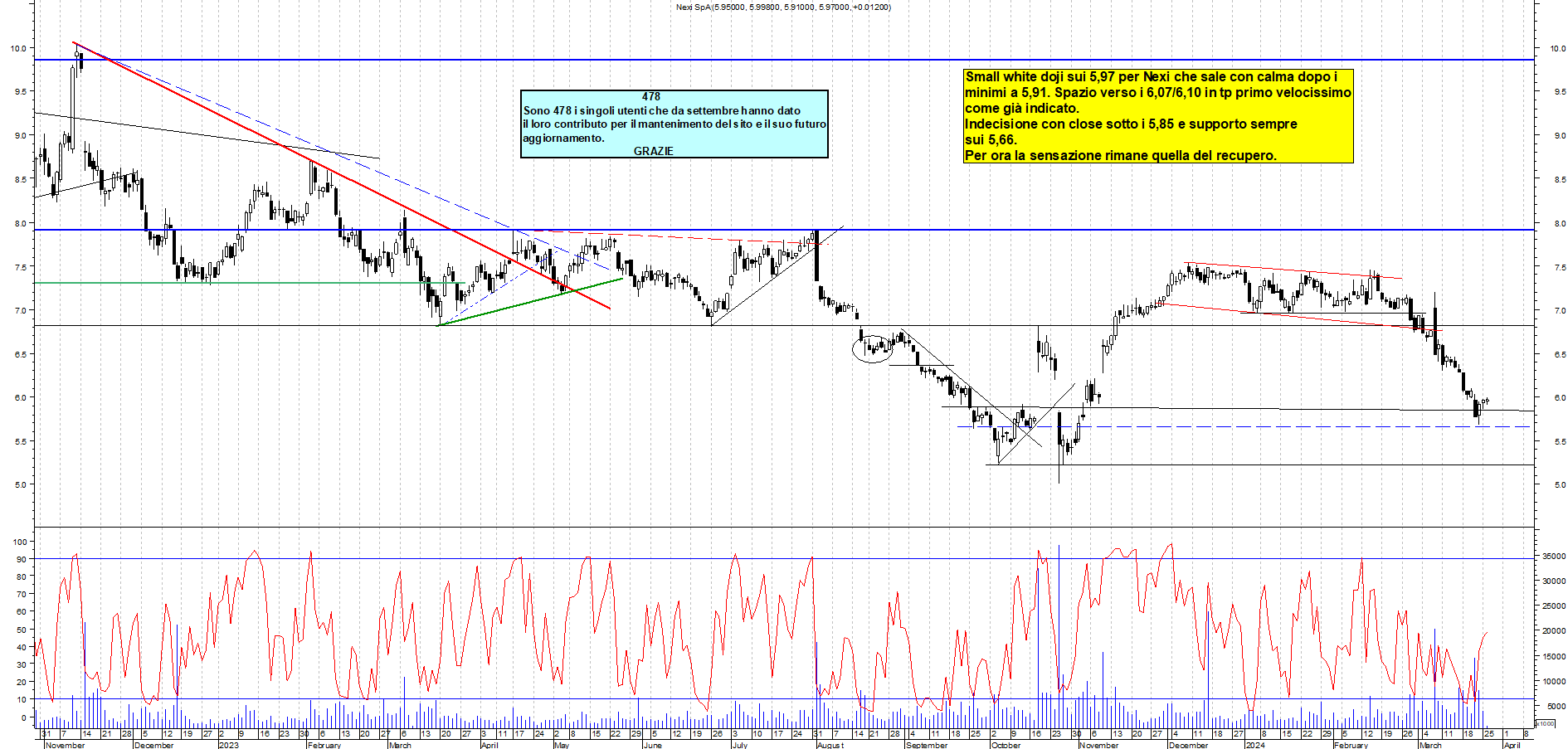Image resolution: width=1568 pixels, height=749 pixels.
Task: Click the cyan contributors note box
Action: pyautogui.click(x=674, y=124)
